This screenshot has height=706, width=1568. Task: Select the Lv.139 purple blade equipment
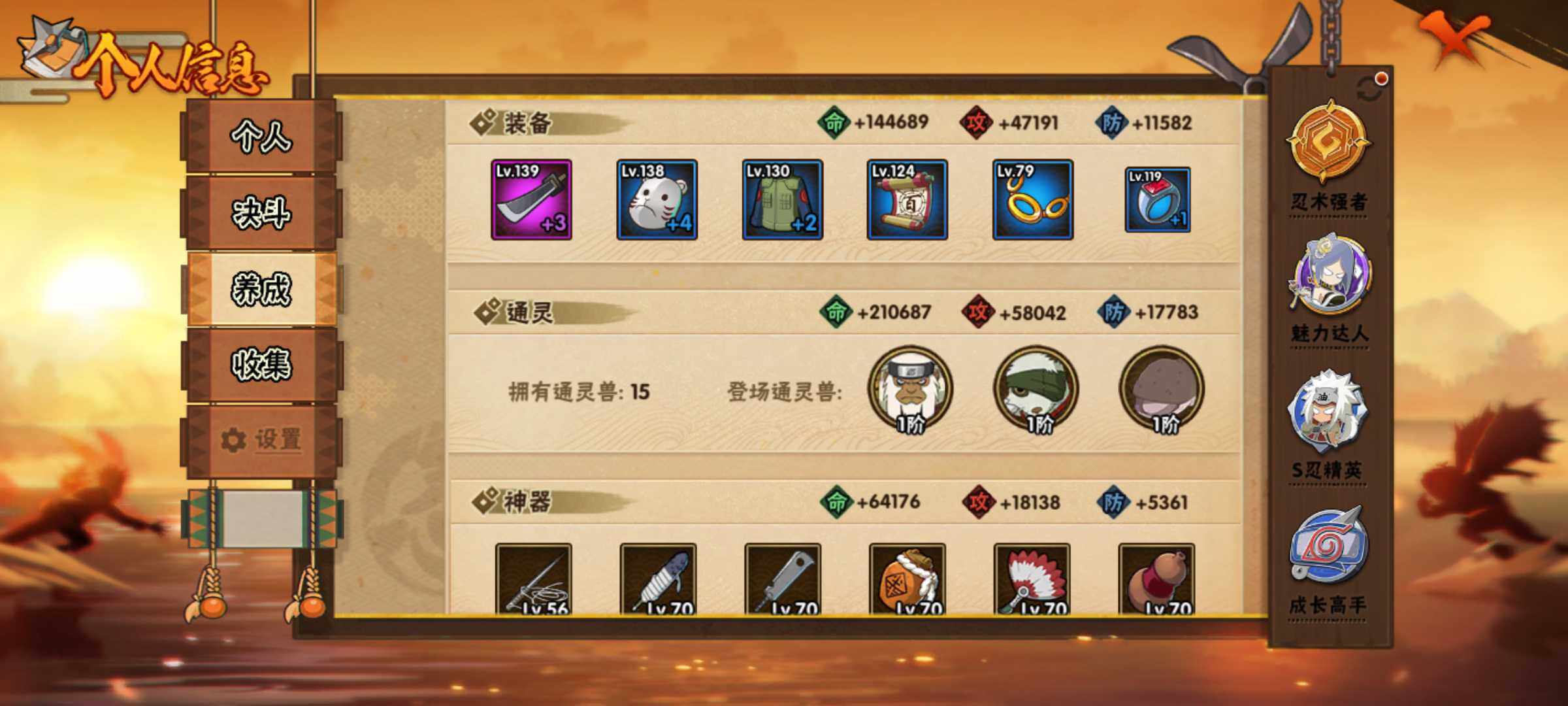pos(531,199)
